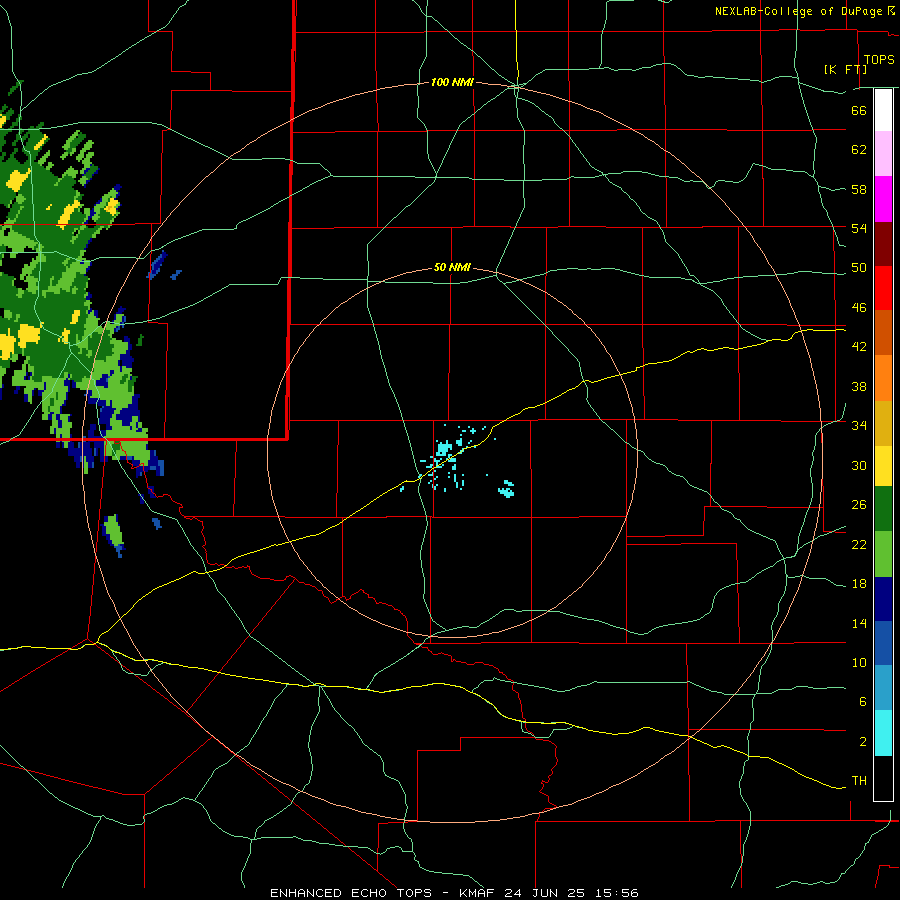
Task: Click the small blue echo pair inside New Mexico
Action: [164, 266]
